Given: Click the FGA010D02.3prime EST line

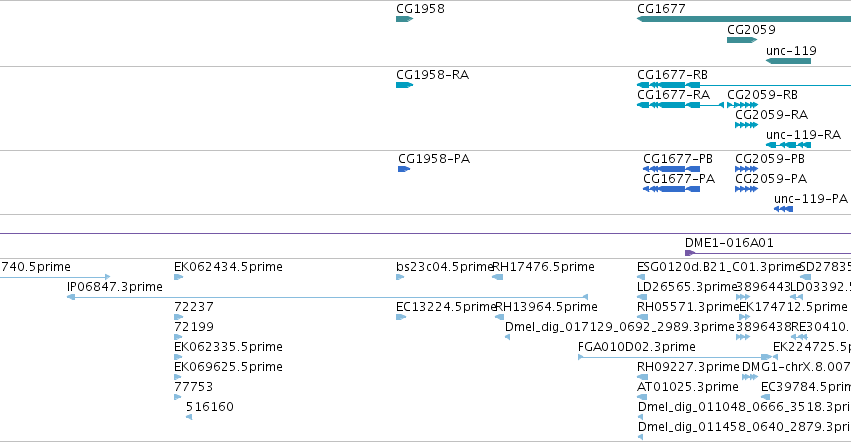Looking at the screenshot, I should 678,357.
